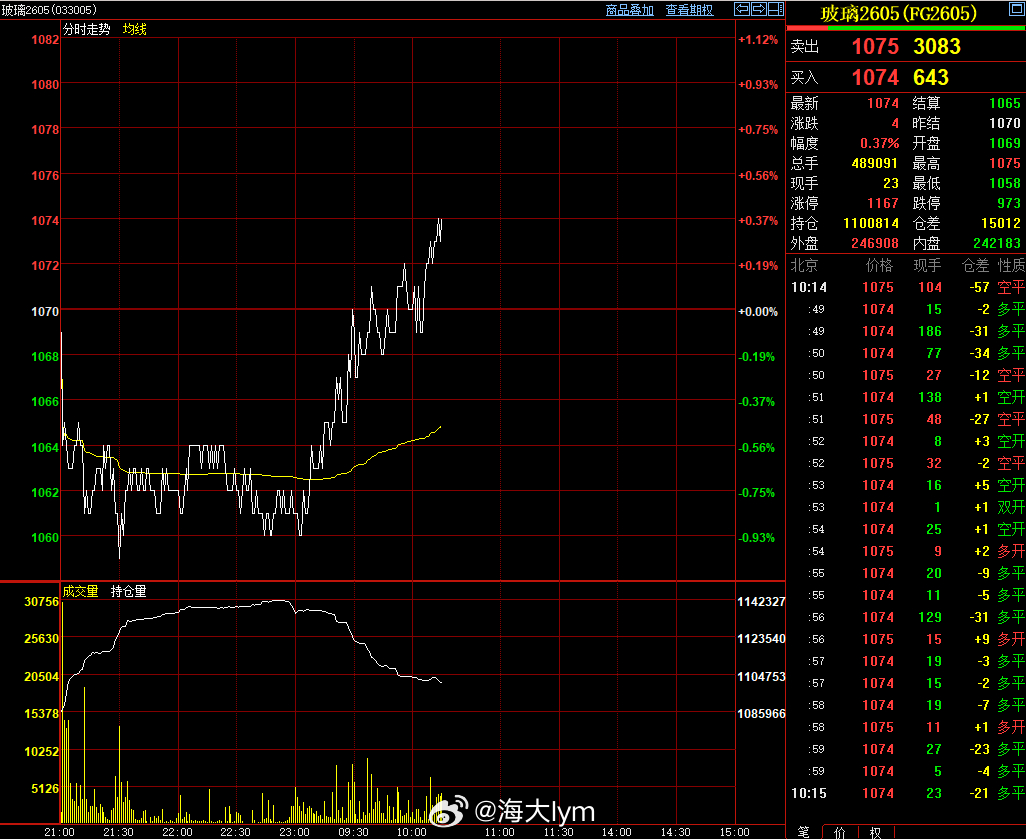Select the 权 tab at panel bottom
Screen dimensions: 1026x839
click(x=875, y=832)
